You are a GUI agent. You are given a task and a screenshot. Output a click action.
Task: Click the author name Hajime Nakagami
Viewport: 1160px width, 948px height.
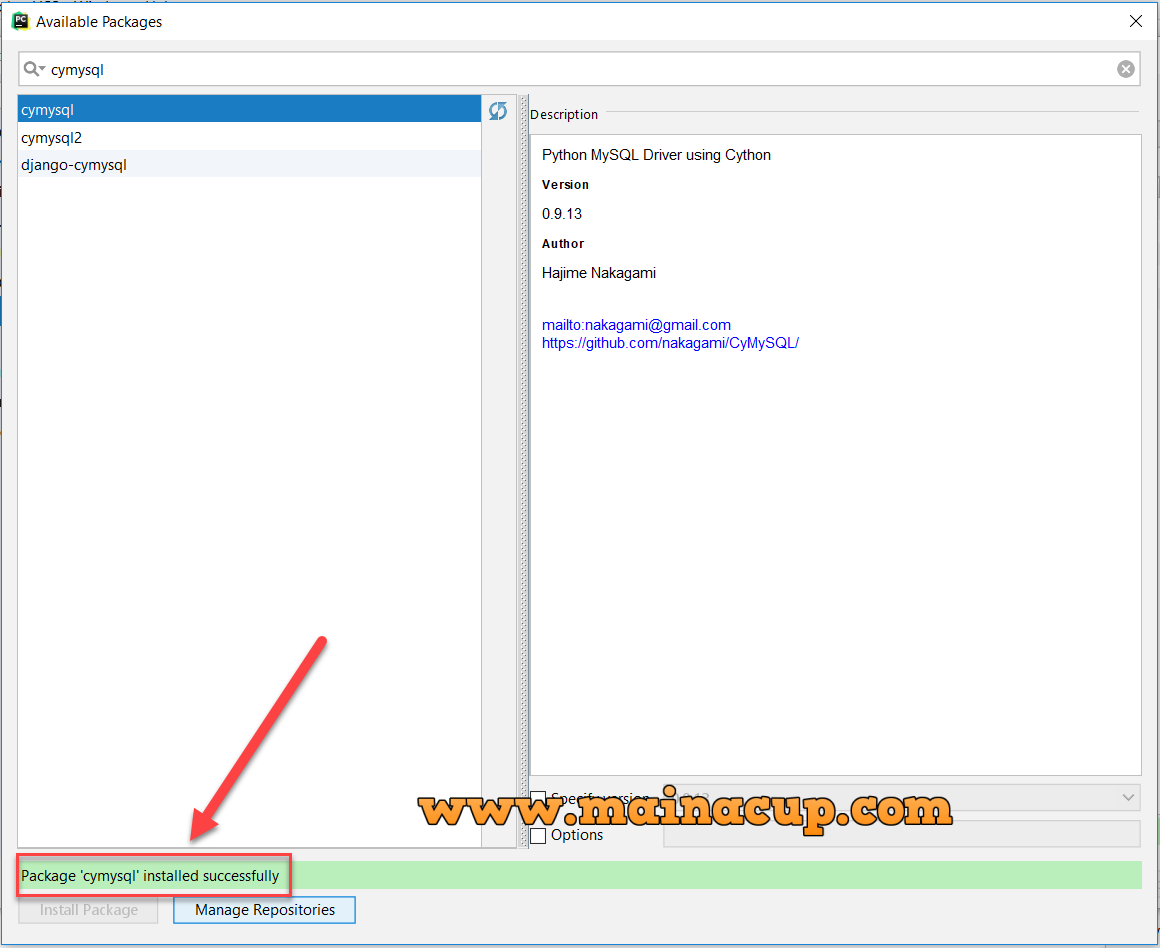(x=598, y=273)
